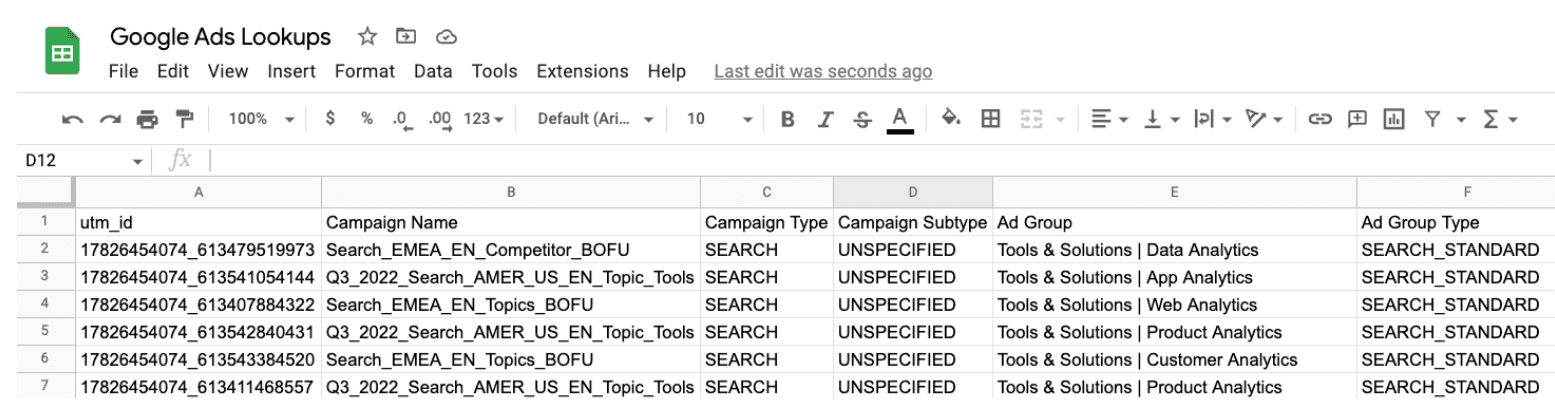Open the fill color bucket
This screenshot has width=1555, height=414.
(951, 119)
